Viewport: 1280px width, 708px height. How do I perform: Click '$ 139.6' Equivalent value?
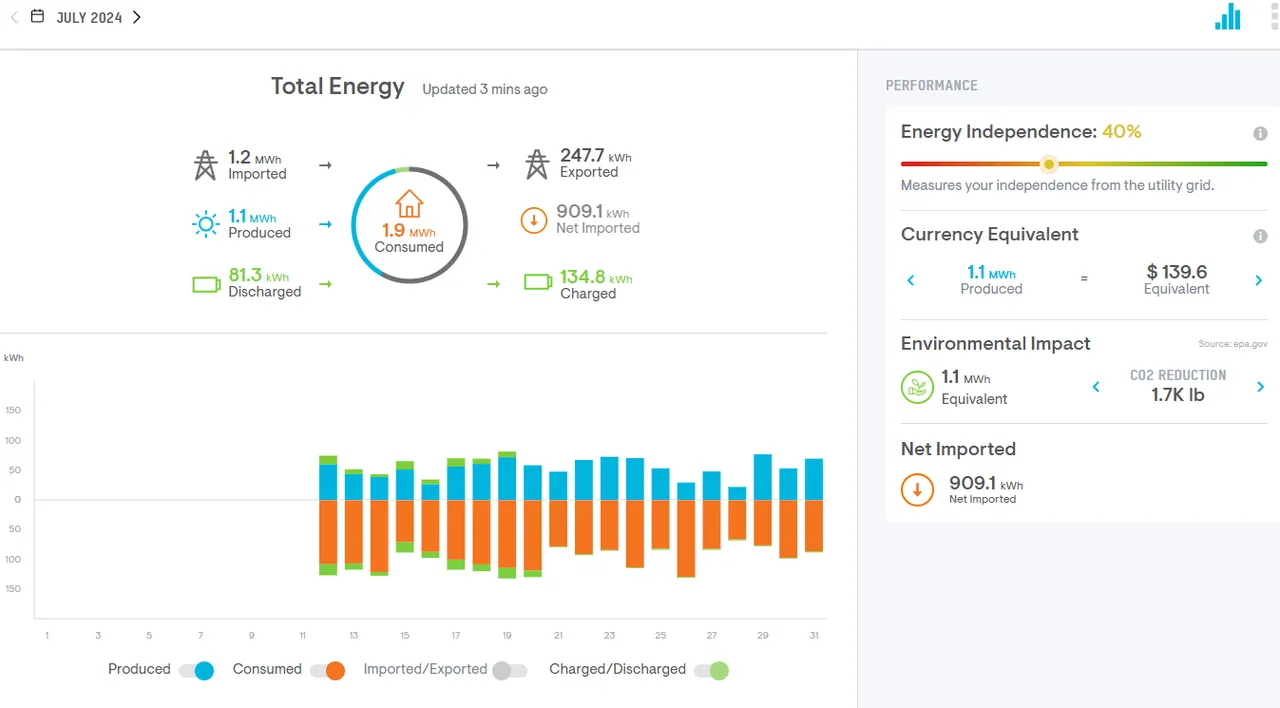click(1177, 272)
